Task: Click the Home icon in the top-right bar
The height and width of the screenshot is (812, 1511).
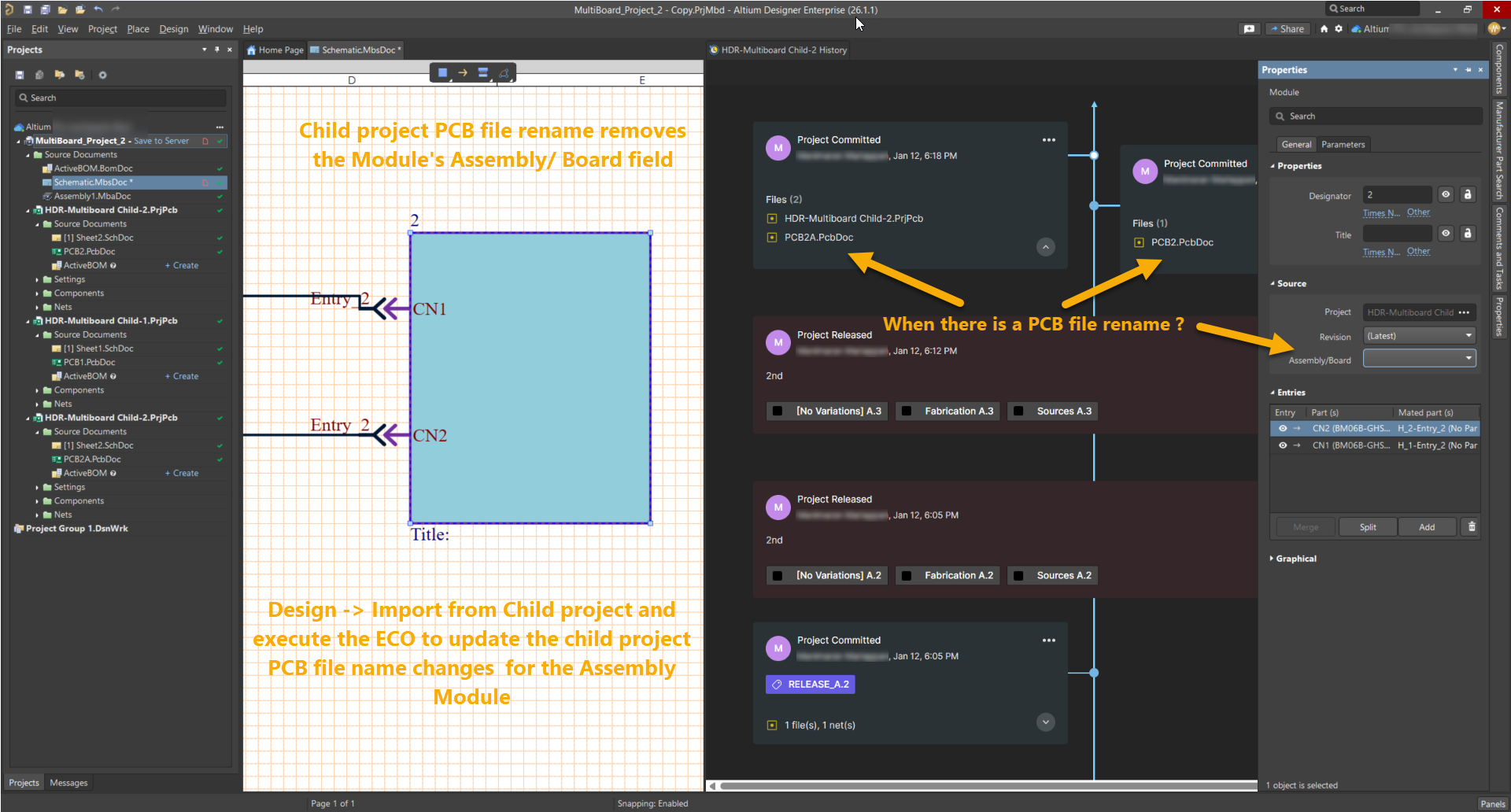Action: [1324, 28]
